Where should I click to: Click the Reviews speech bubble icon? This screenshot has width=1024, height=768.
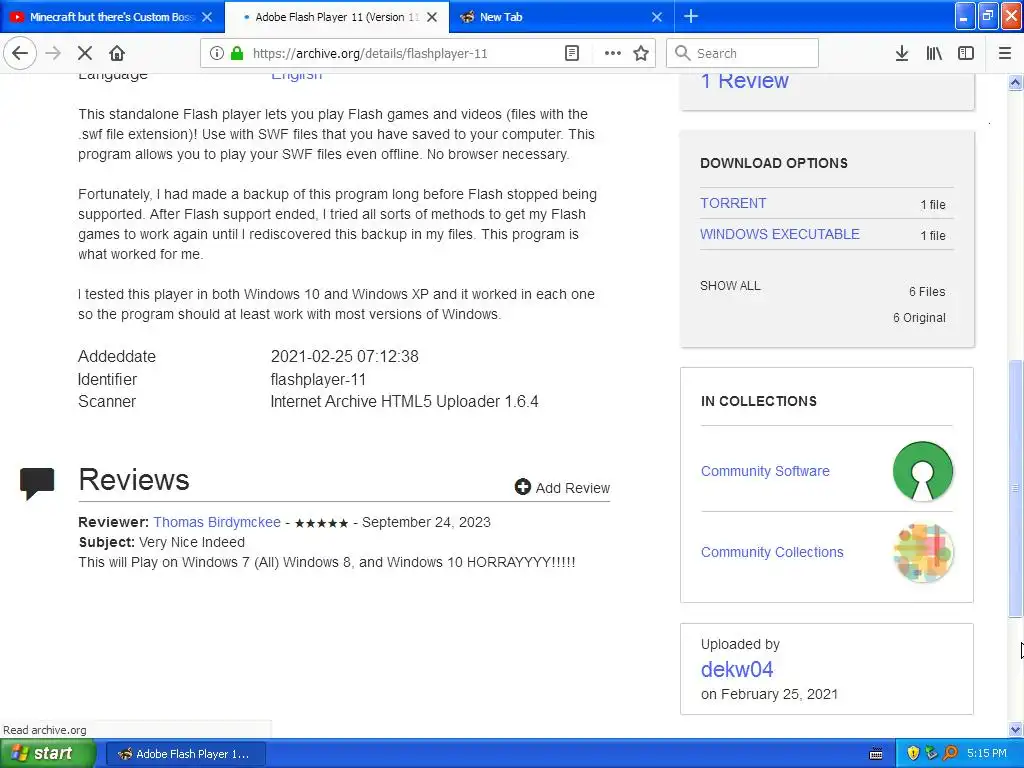pos(37,483)
